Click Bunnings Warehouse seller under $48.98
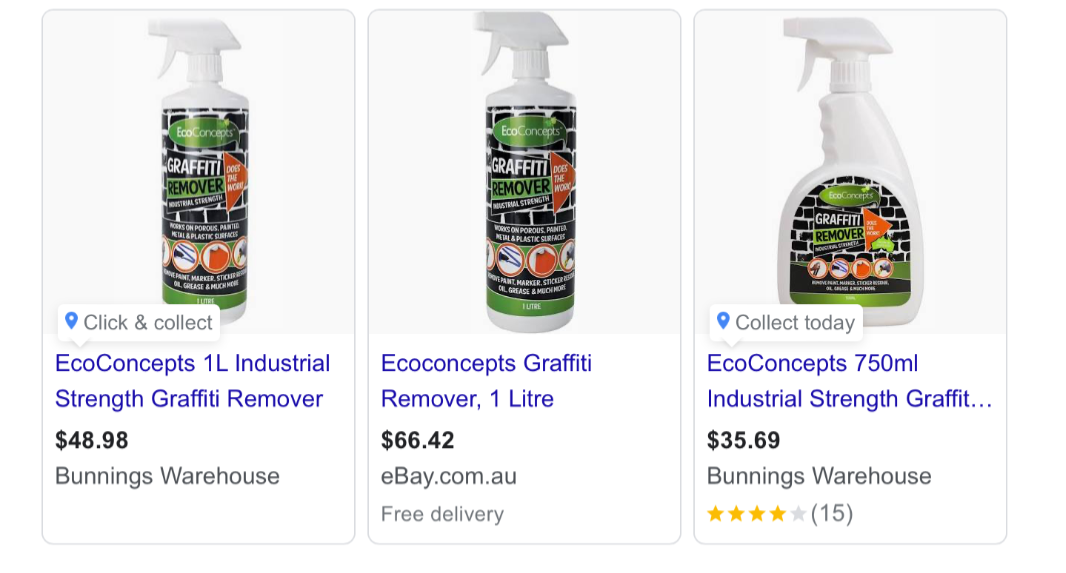The width and height of the screenshot is (1066, 573). click(167, 476)
